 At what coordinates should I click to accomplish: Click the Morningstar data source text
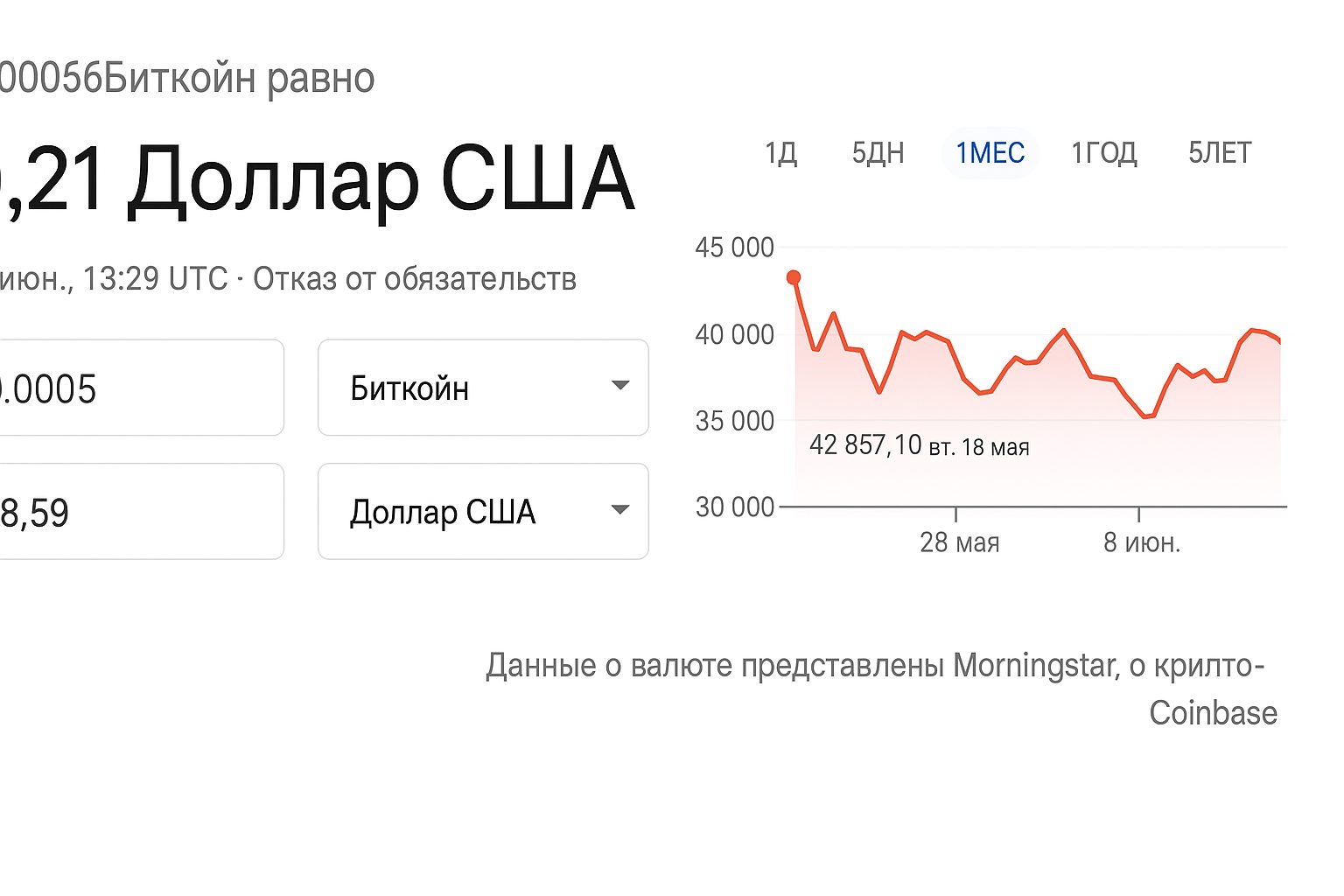pos(1036,666)
